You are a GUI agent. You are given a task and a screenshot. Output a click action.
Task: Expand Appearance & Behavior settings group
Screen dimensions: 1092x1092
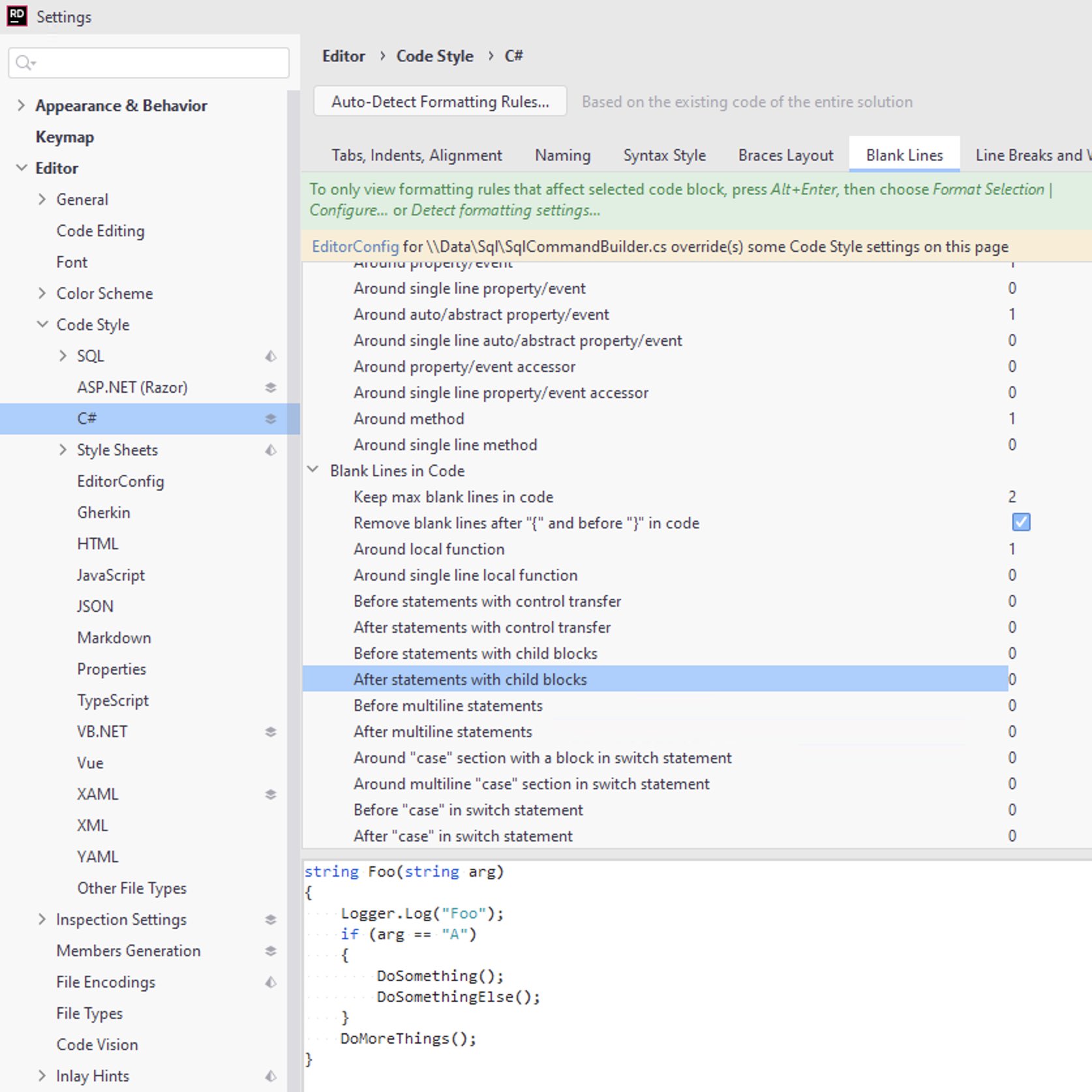tap(21, 105)
